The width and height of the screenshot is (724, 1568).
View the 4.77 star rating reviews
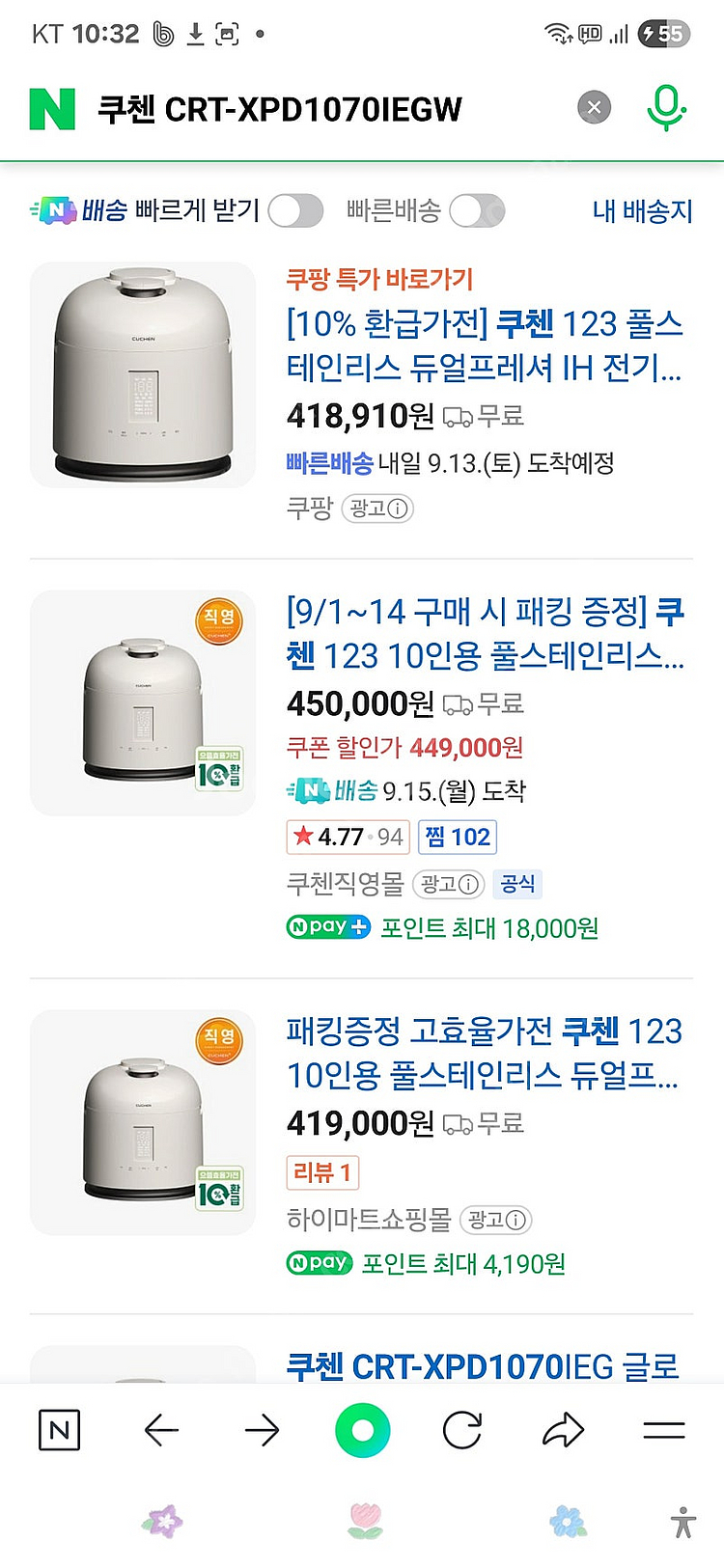(348, 837)
